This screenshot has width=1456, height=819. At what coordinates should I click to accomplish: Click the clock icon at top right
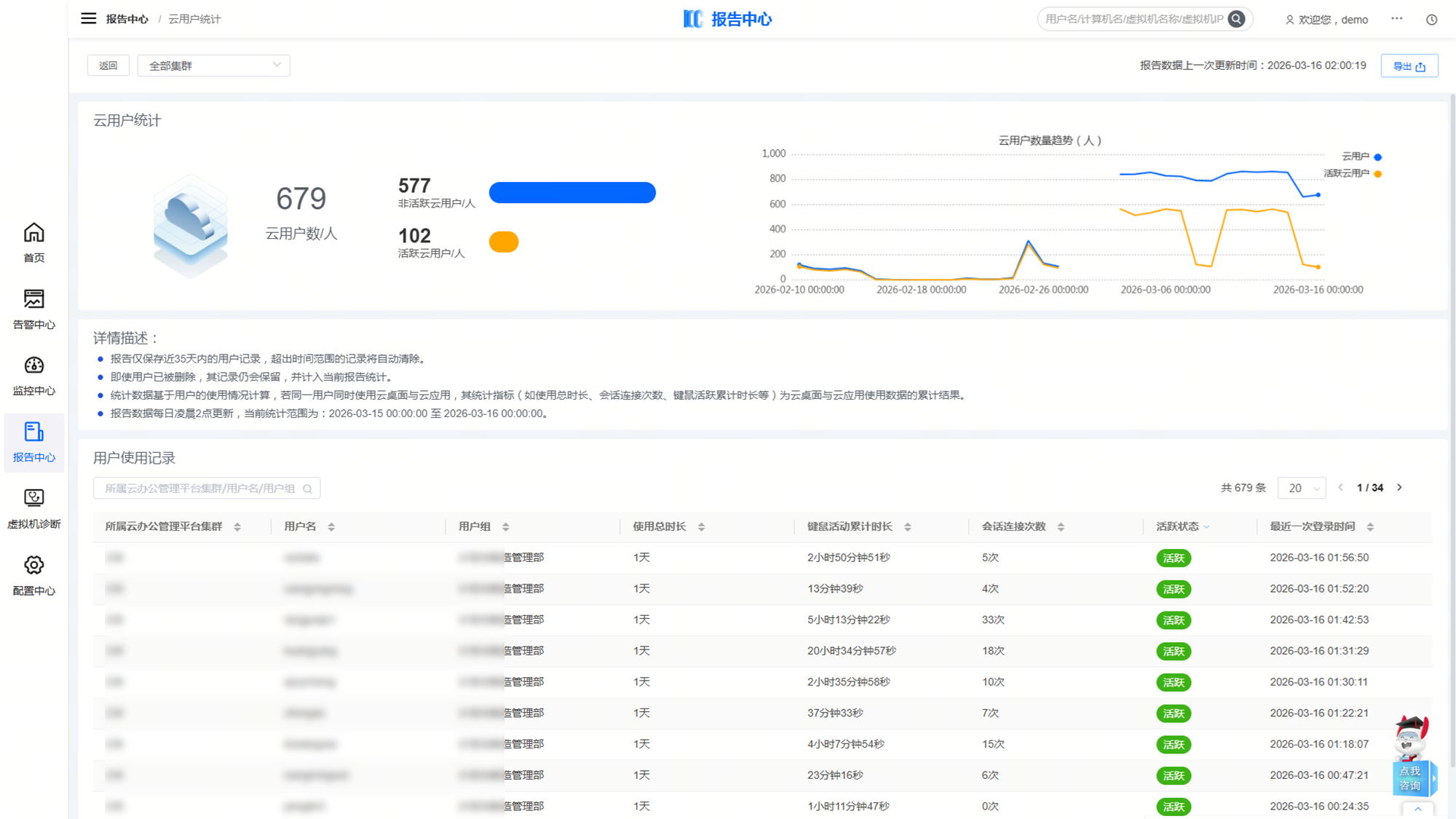tap(1431, 20)
